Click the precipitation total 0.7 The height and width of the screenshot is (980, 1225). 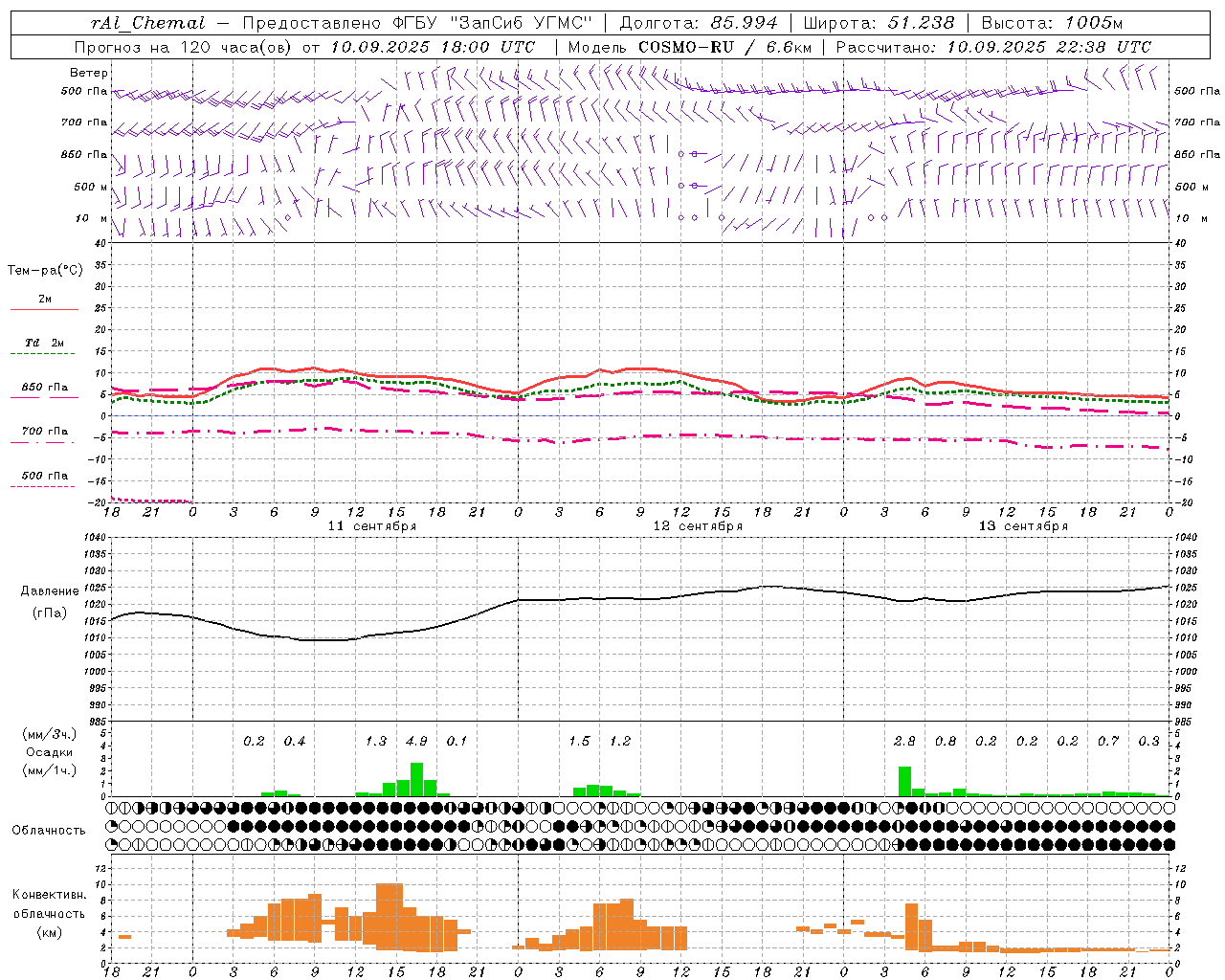point(1108,742)
